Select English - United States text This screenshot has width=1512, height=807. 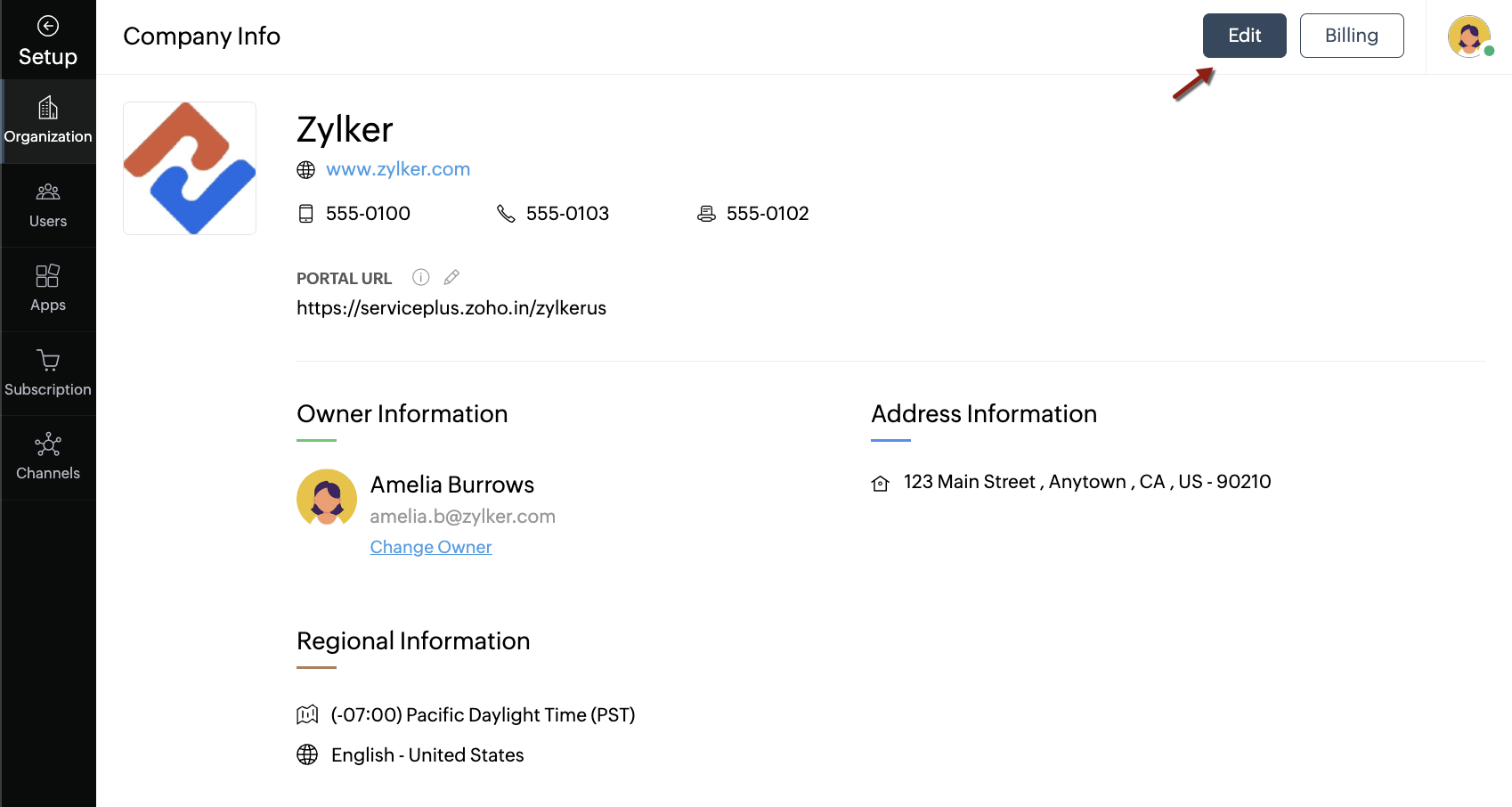point(427,755)
